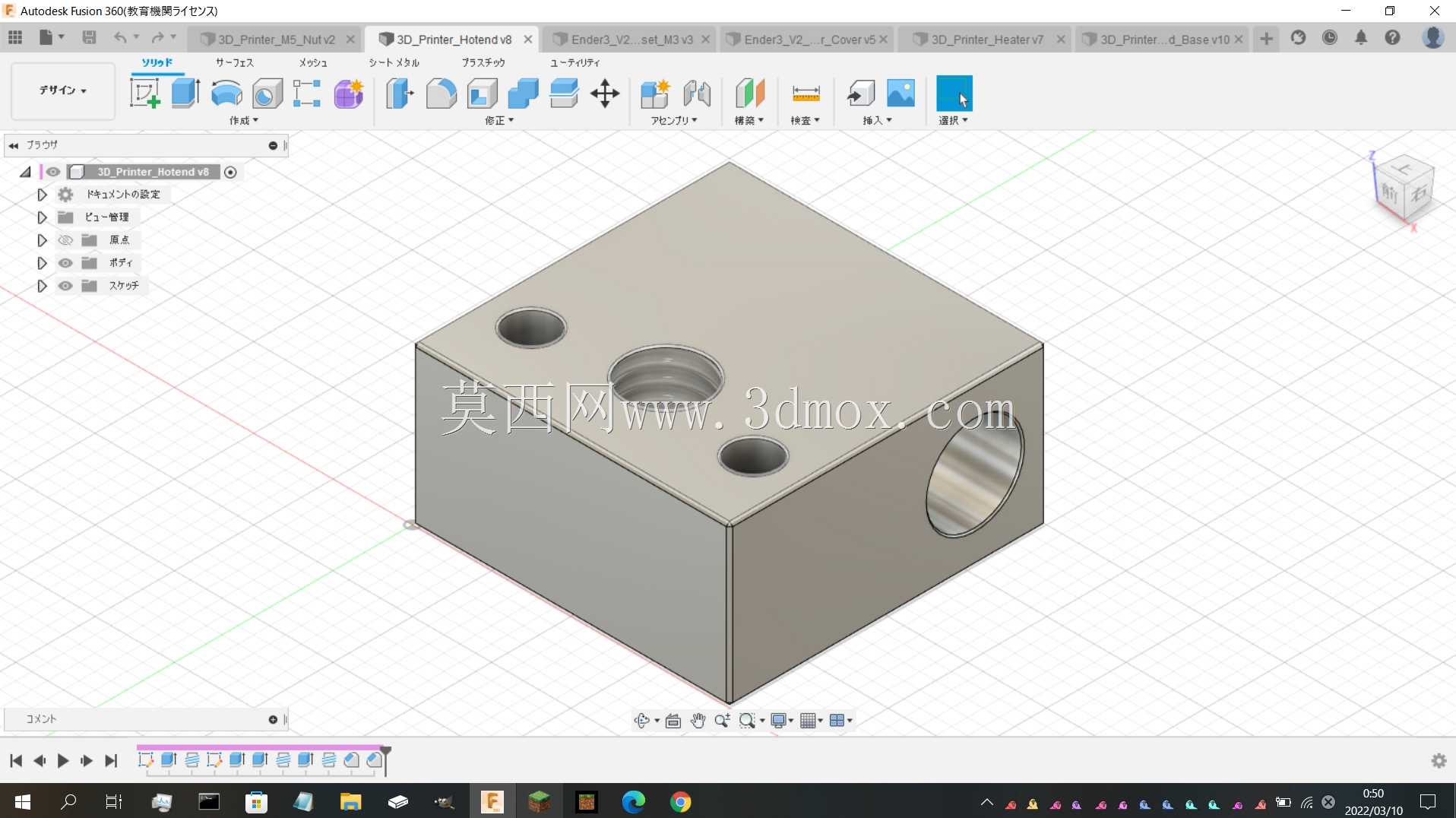This screenshot has width=1456, height=818.
Task: Select the Offset Plane construct tool
Action: click(x=749, y=94)
